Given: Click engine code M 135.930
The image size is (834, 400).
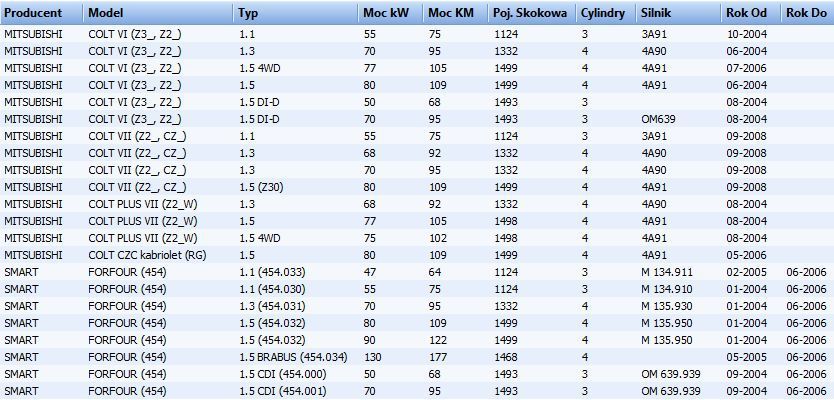Looking at the screenshot, I should pos(667,306).
